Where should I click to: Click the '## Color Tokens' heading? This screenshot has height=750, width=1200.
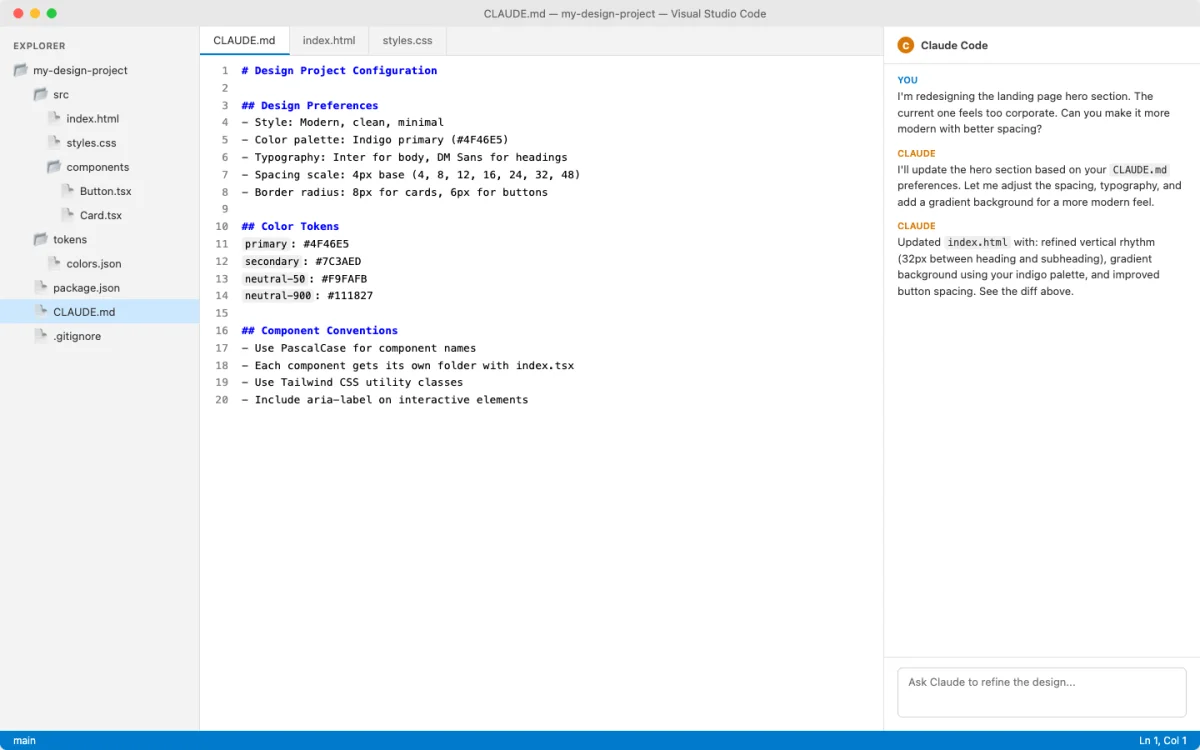290,227
